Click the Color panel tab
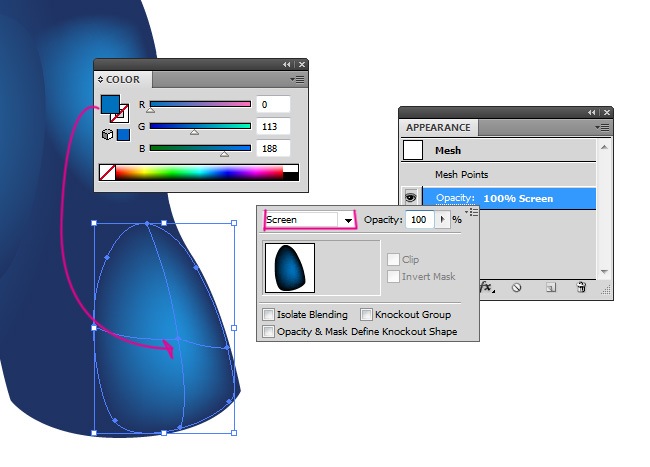The image size is (650, 467). (122, 80)
